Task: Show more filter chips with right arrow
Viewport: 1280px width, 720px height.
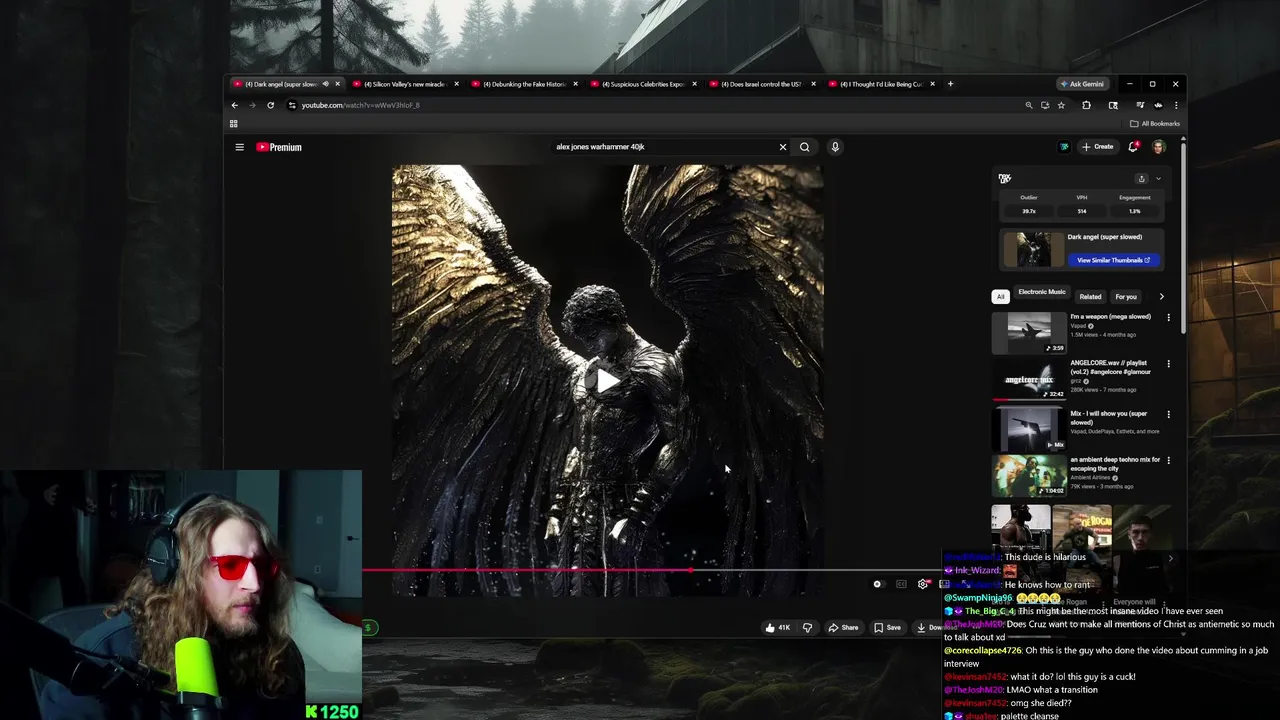Action: point(1161,297)
